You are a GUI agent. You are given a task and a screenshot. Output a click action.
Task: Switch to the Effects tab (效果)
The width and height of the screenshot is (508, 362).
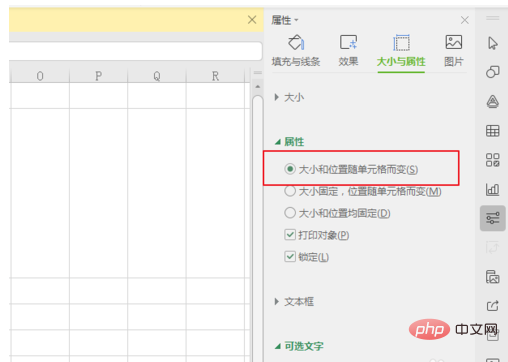[x=348, y=51]
